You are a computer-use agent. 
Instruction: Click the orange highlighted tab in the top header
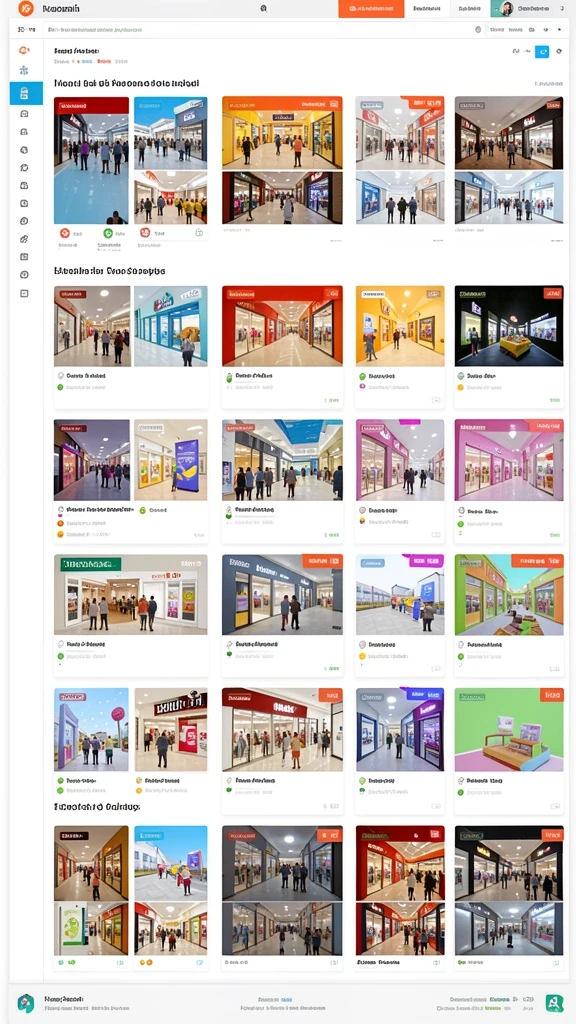click(372, 9)
